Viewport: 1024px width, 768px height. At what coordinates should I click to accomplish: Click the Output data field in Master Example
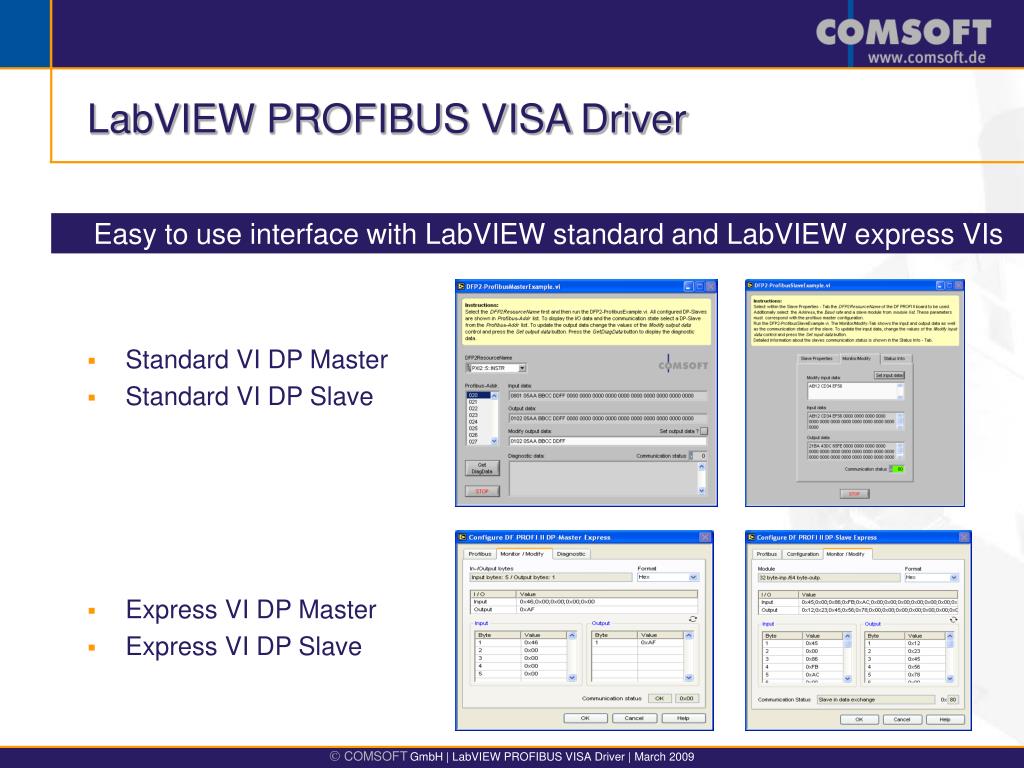(x=607, y=419)
